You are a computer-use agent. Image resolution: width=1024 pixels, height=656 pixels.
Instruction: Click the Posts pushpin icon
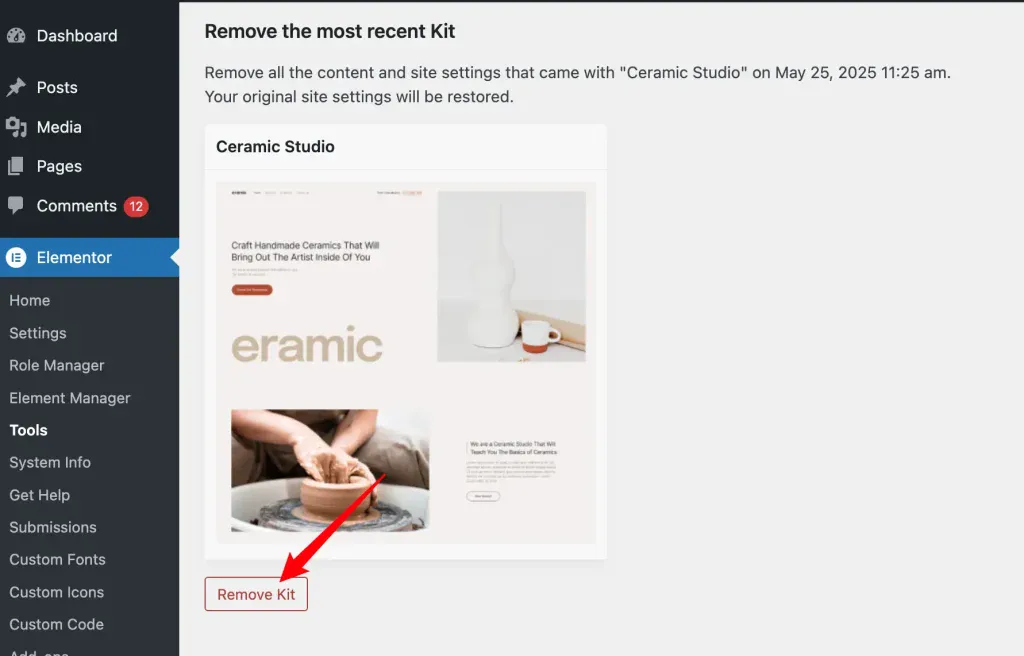tap(16, 87)
